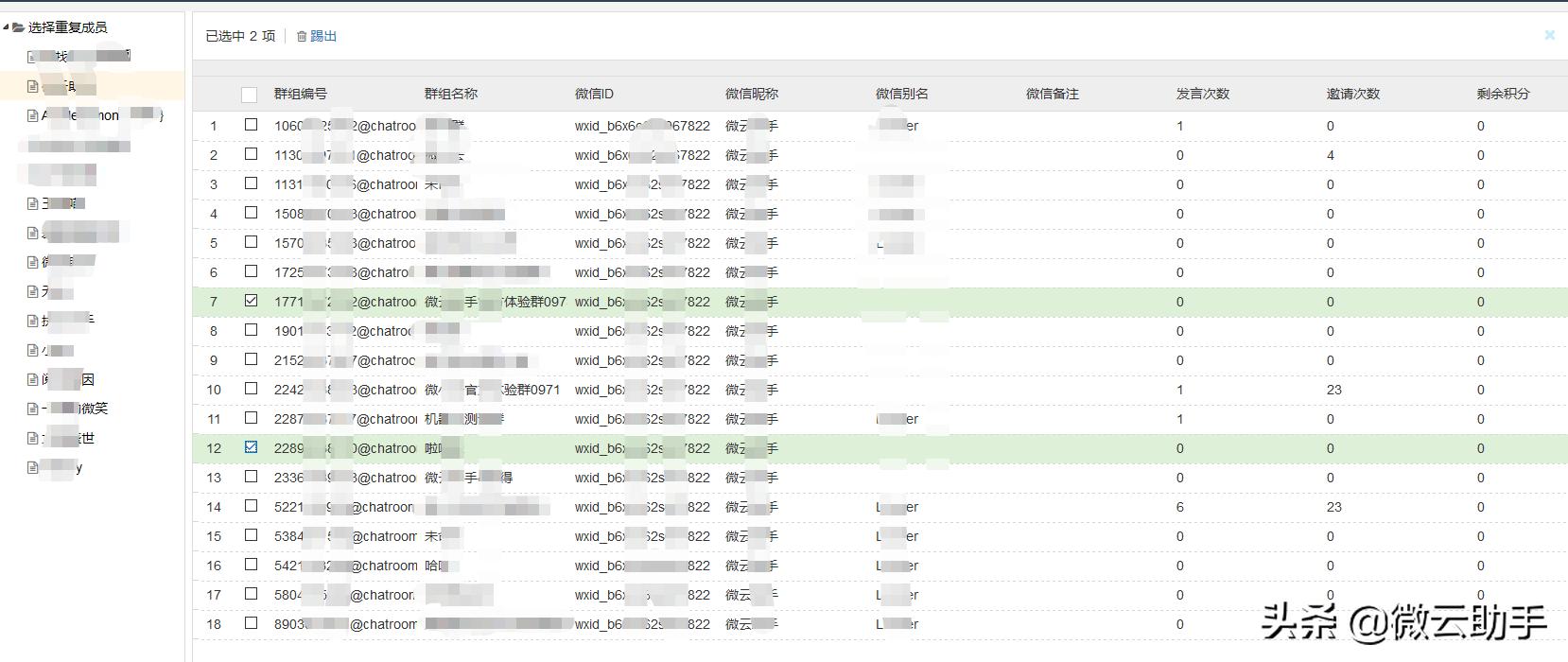This screenshot has width=1568, height=662.
Task: Click the 邀请次数 column header
Action: point(1353,94)
